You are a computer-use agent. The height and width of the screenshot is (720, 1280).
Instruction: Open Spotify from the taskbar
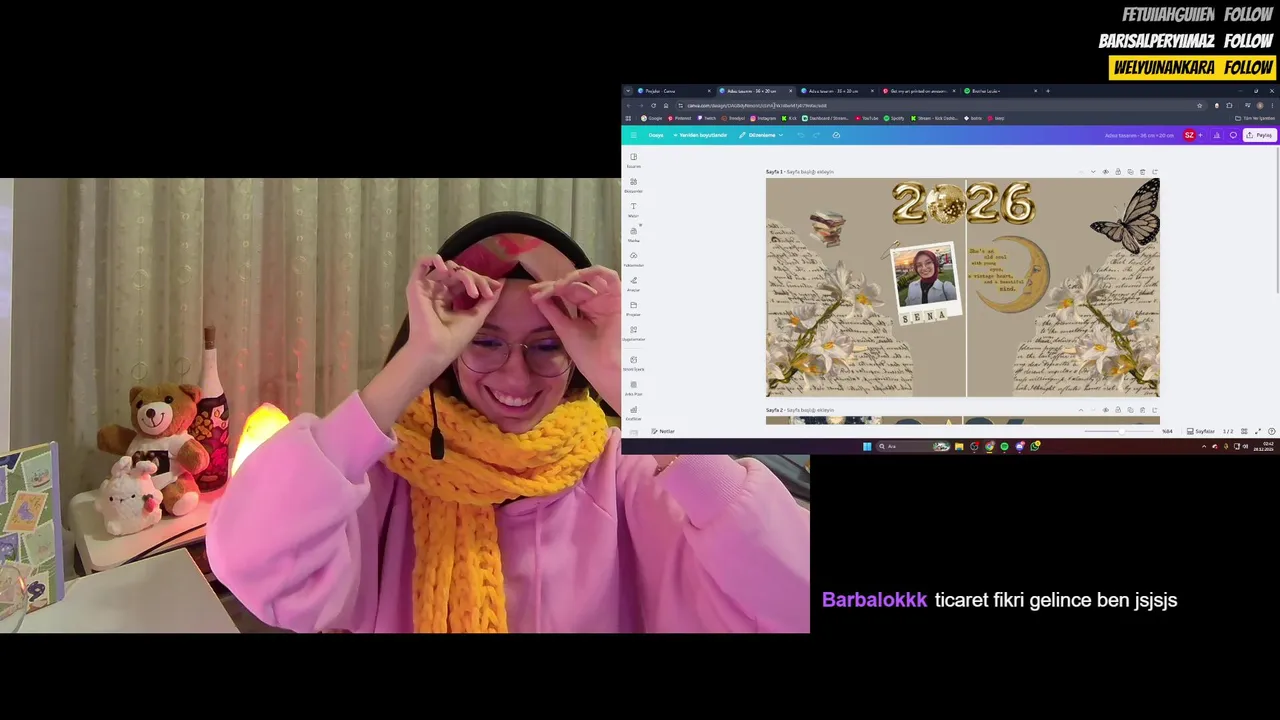coord(1004,446)
